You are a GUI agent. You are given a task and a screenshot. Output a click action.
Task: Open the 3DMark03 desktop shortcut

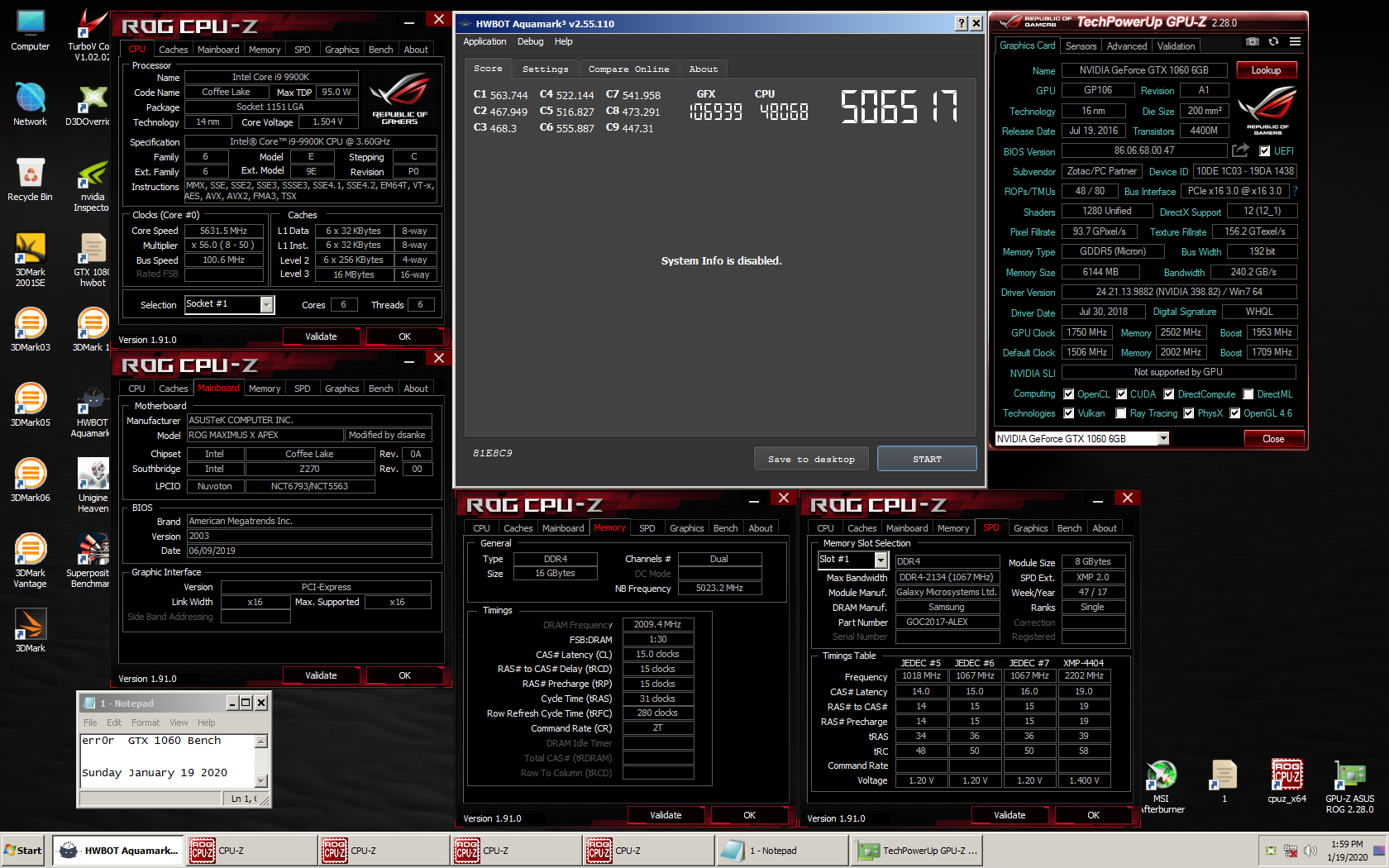pos(31,329)
